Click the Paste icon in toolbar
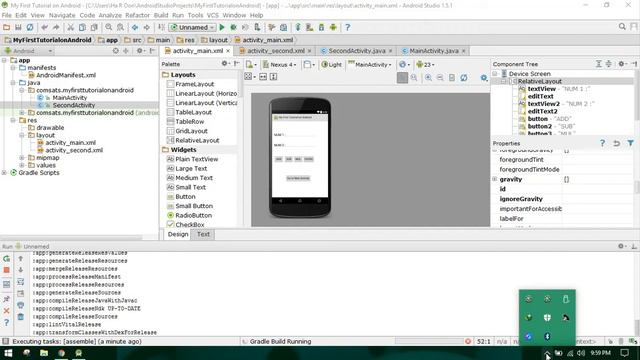The width and height of the screenshot is (640, 360). click(94, 27)
